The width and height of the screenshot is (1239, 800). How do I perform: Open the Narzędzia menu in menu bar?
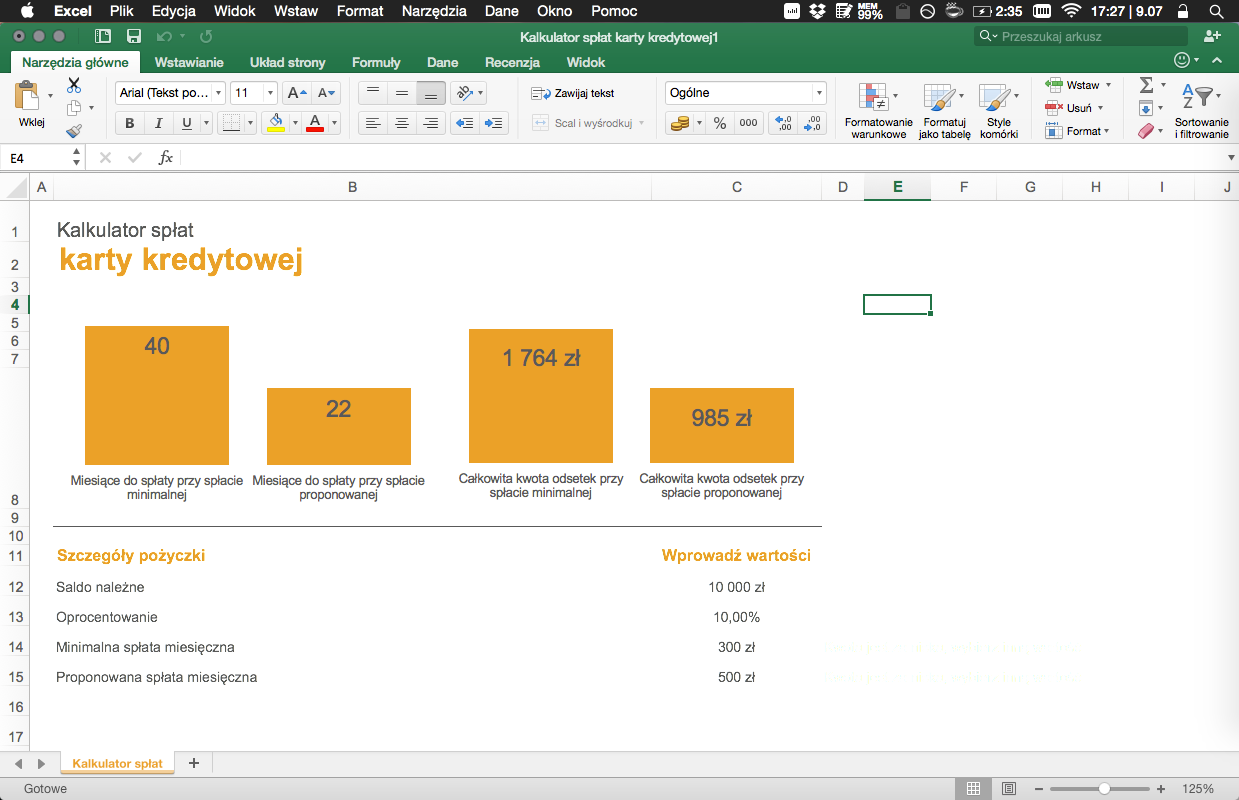point(433,11)
